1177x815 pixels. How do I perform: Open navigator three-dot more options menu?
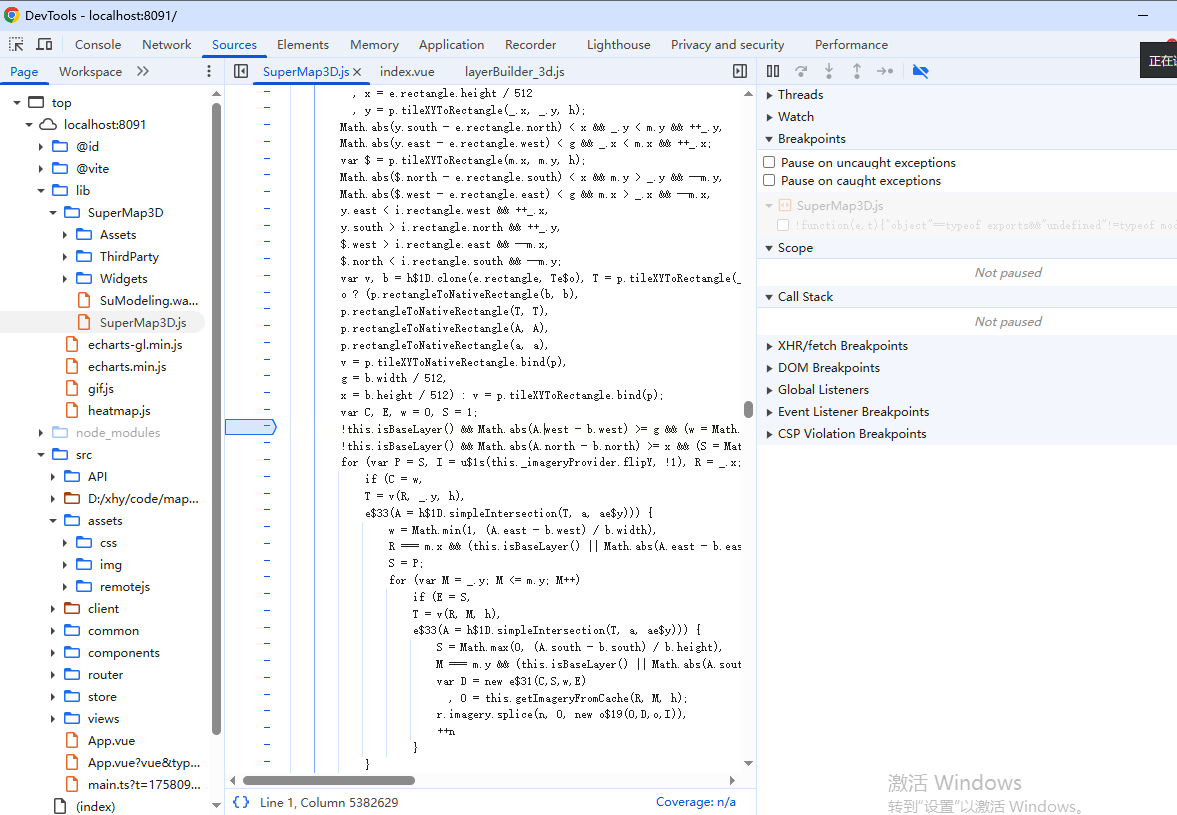click(209, 71)
